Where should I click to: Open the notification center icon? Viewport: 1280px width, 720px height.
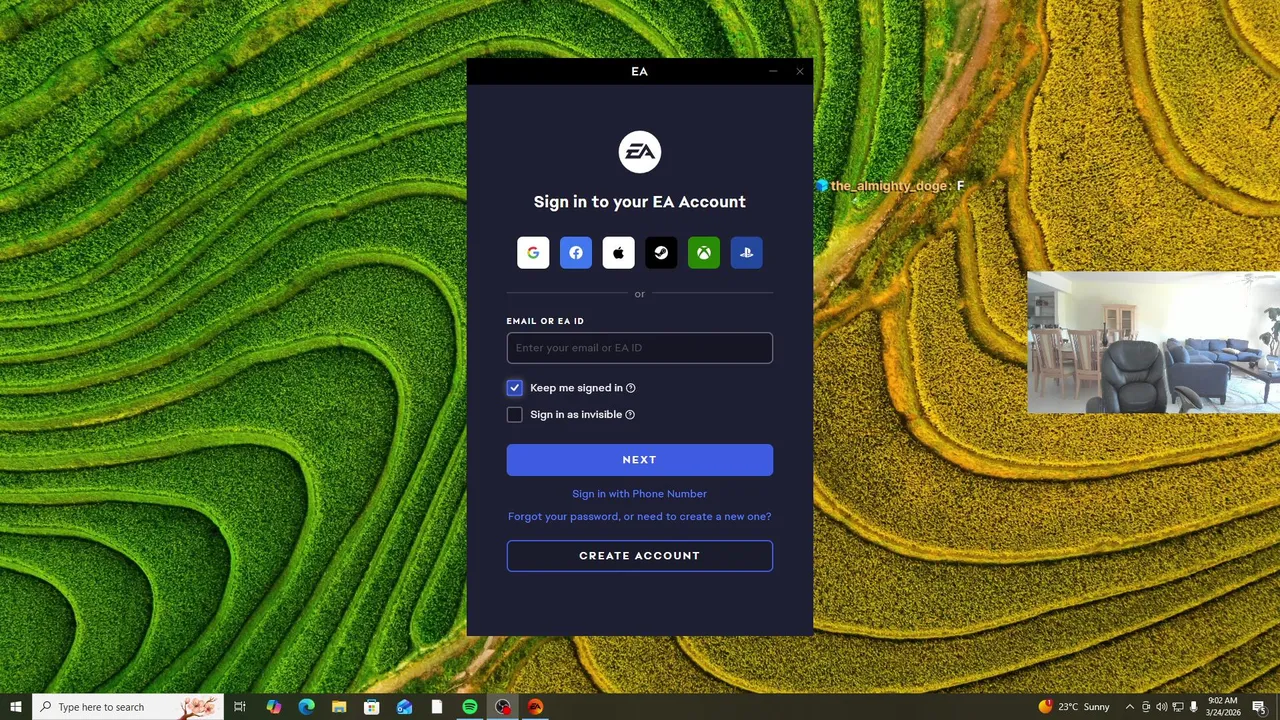[1259, 707]
